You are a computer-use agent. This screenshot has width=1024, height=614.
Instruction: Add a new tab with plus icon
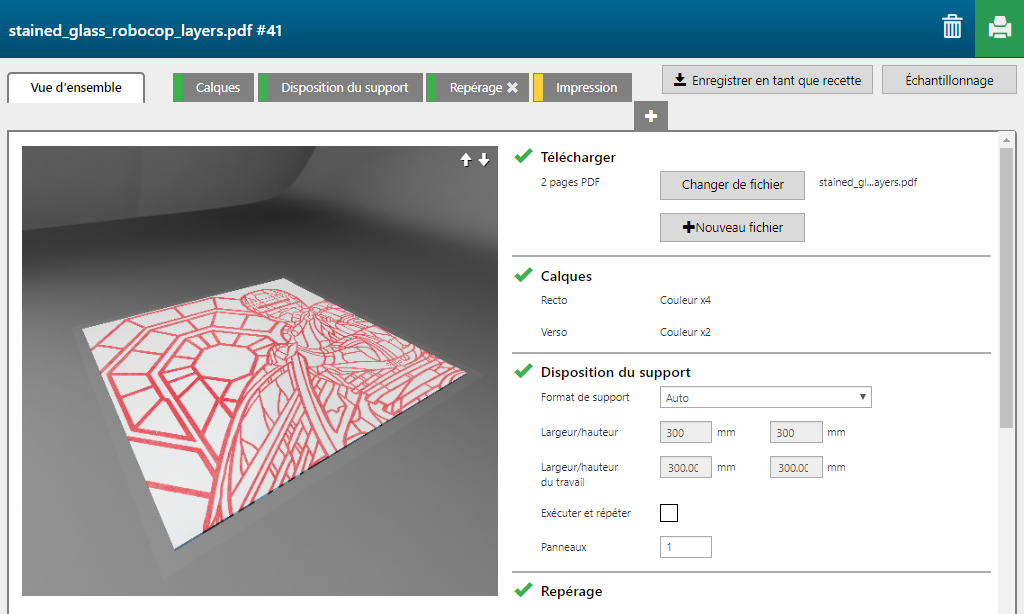point(650,116)
